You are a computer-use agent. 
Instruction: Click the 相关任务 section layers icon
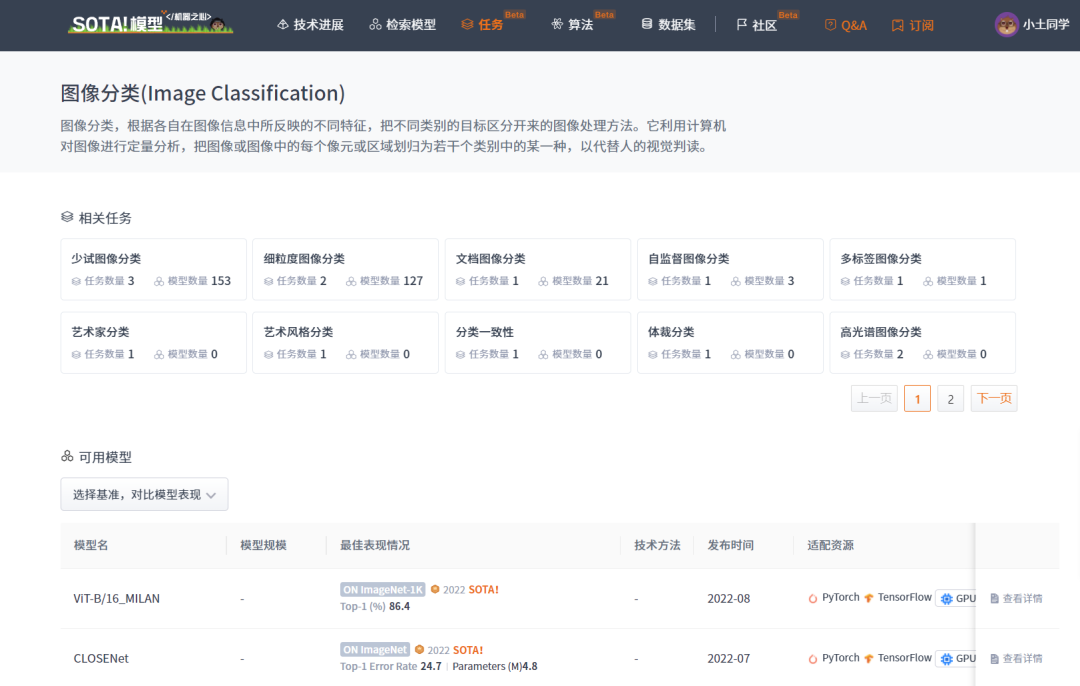point(67,217)
